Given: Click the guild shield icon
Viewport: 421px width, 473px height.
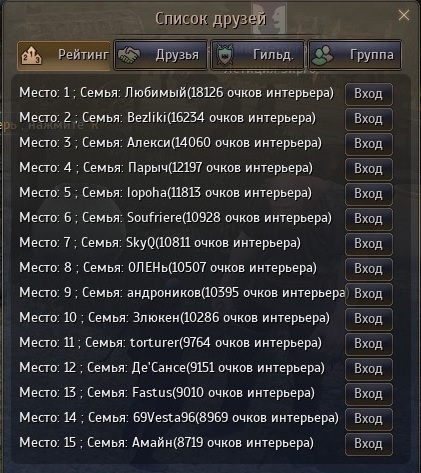Looking at the screenshot, I should coord(225,55).
